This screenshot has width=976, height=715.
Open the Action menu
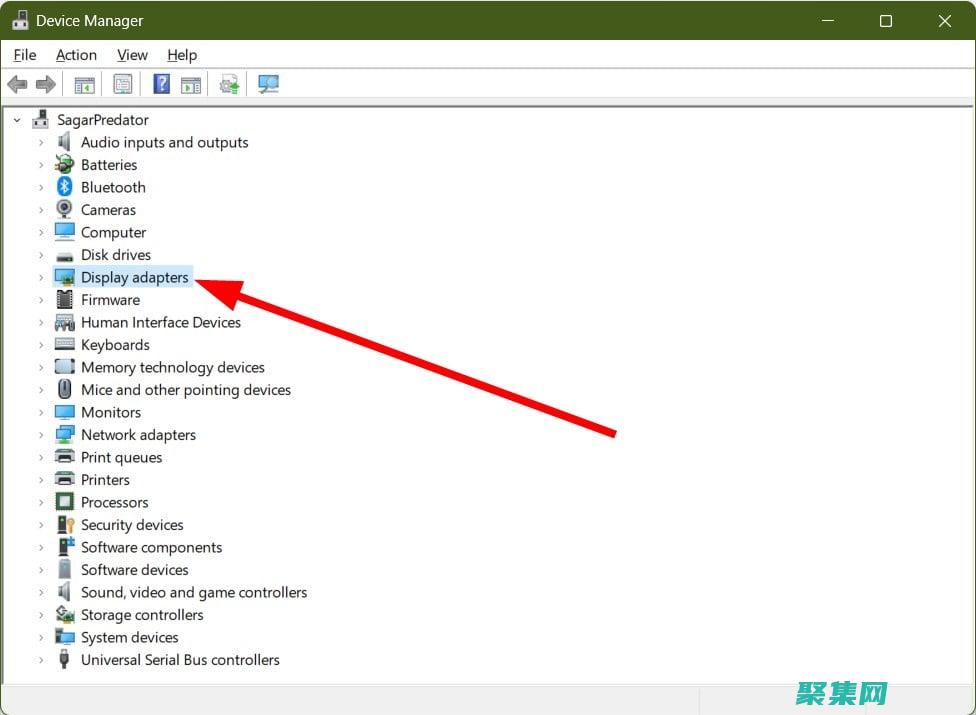pos(76,55)
